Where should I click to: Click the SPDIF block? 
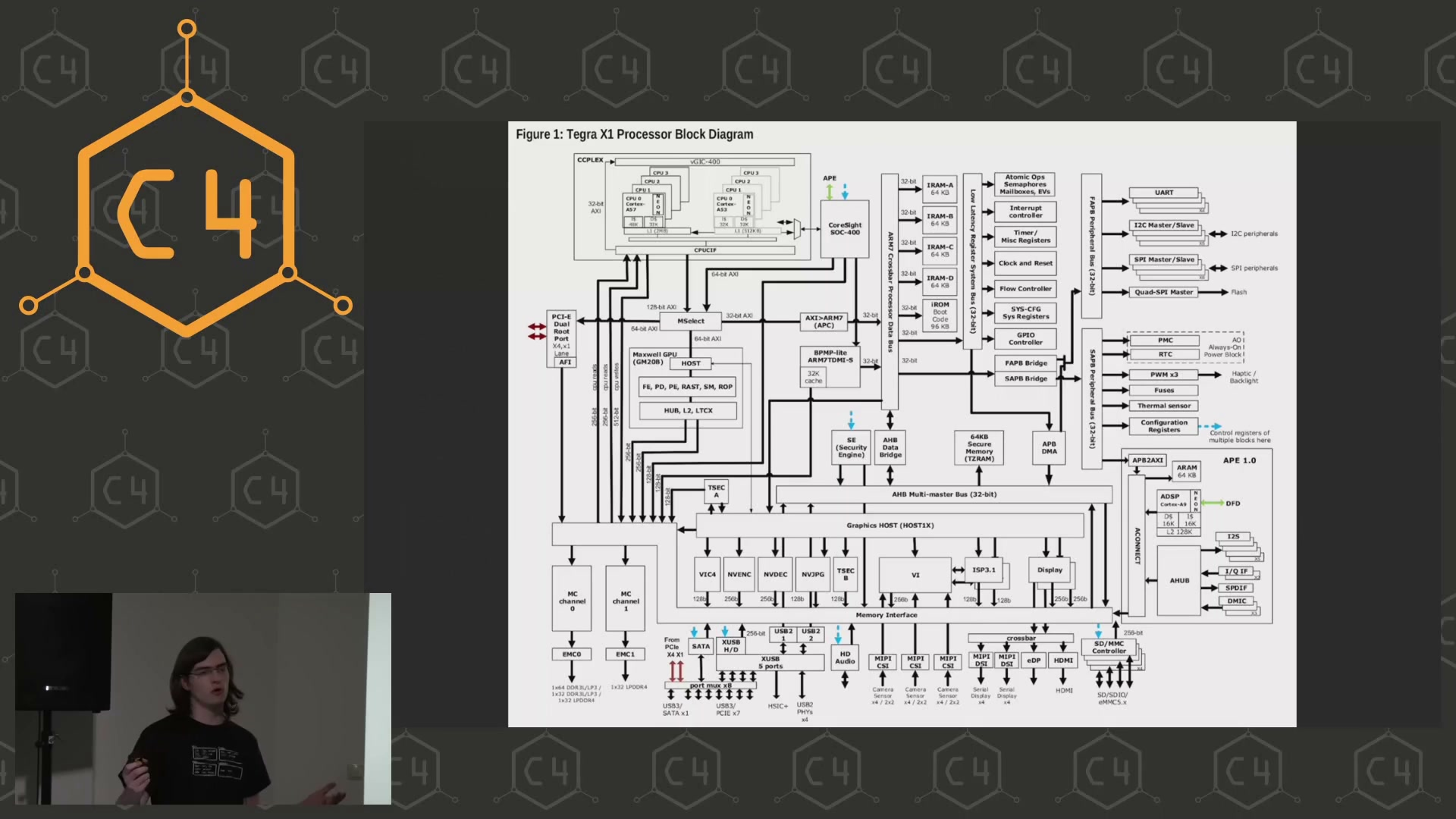(x=1236, y=588)
